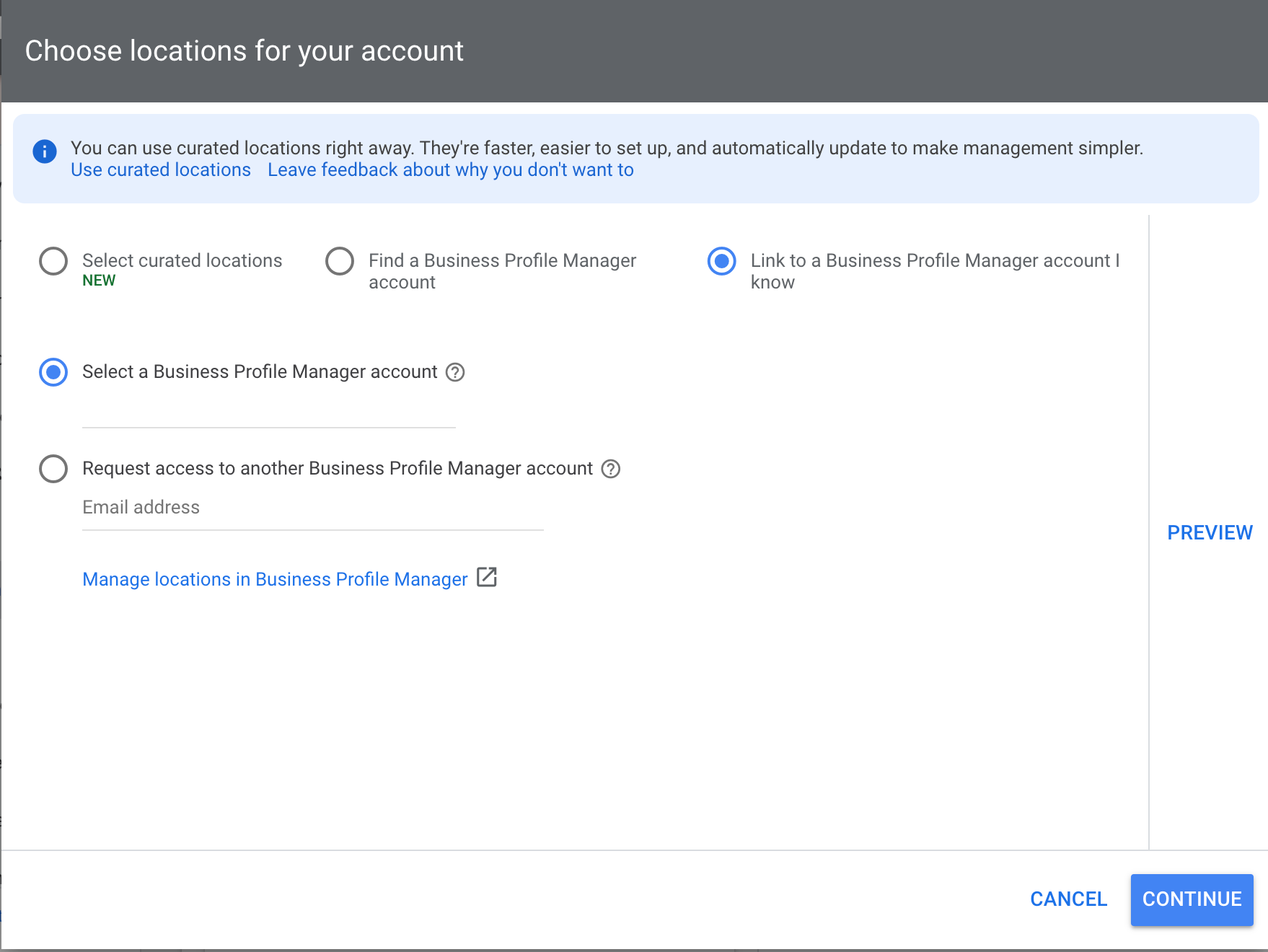Screen dimensions: 1268x952
Task: Select a Business Profile Manager account radio
Action: click(53, 372)
